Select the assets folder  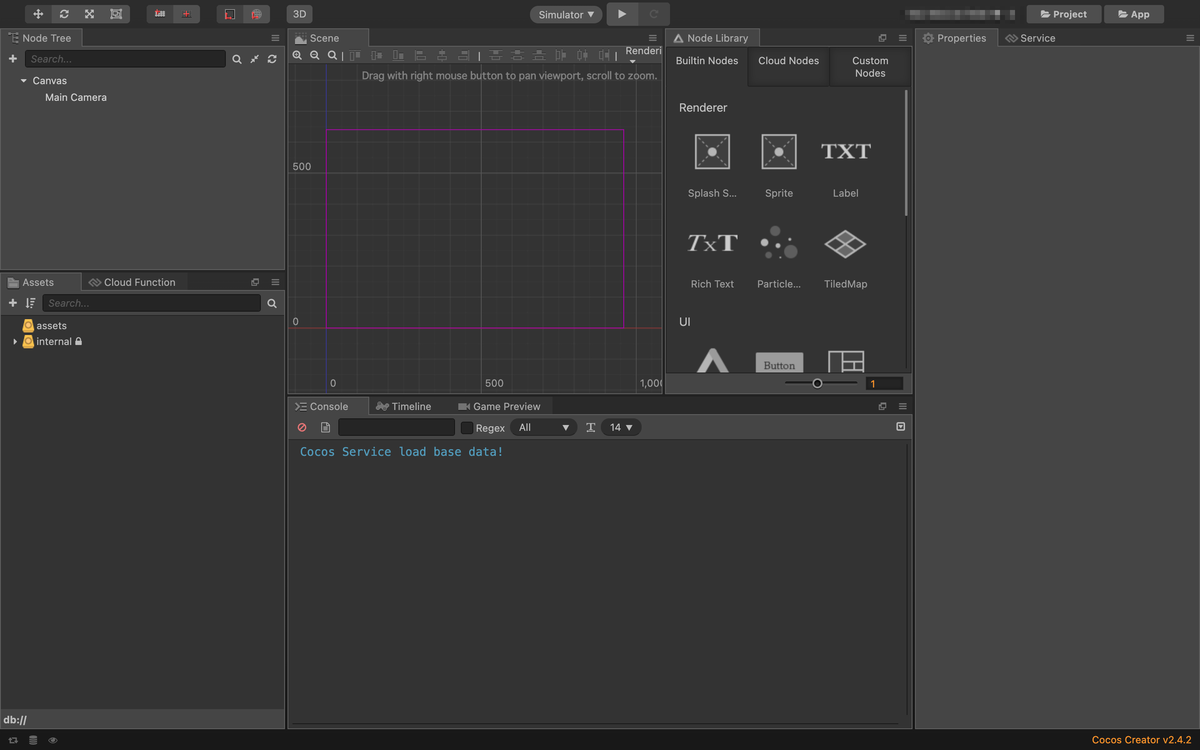pos(51,326)
